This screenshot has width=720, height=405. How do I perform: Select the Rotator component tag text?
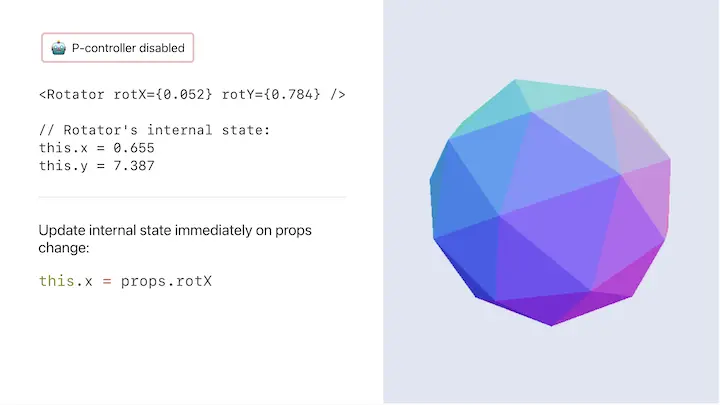[192, 95]
